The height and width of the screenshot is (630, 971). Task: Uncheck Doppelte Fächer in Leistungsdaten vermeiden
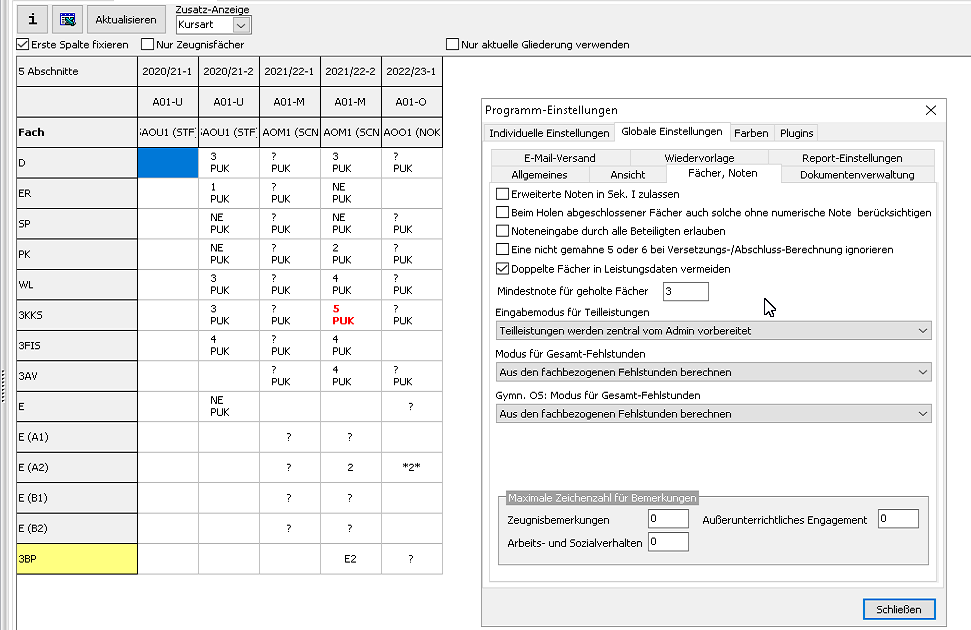(x=502, y=269)
